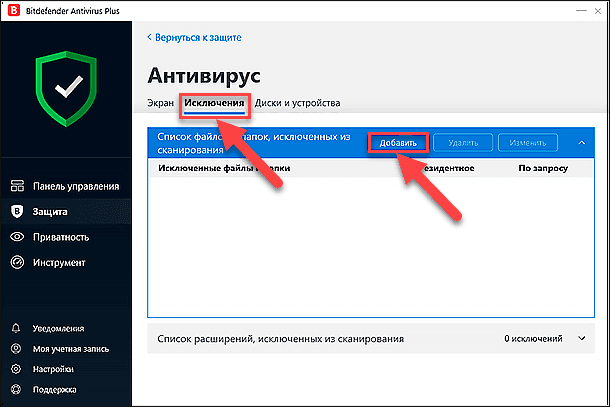Click the Инструмент gauge icon
610x407 pixels.
click(x=17, y=262)
